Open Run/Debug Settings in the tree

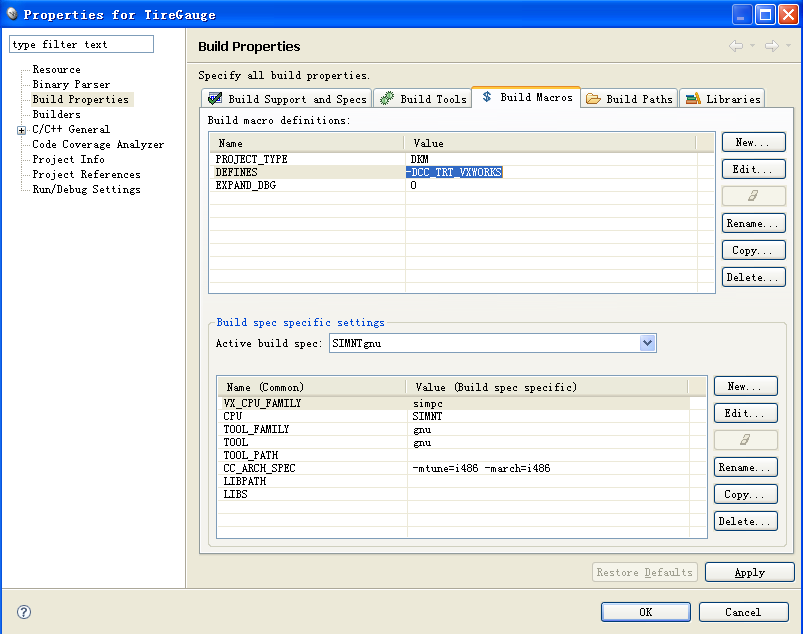tap(86, 189)
